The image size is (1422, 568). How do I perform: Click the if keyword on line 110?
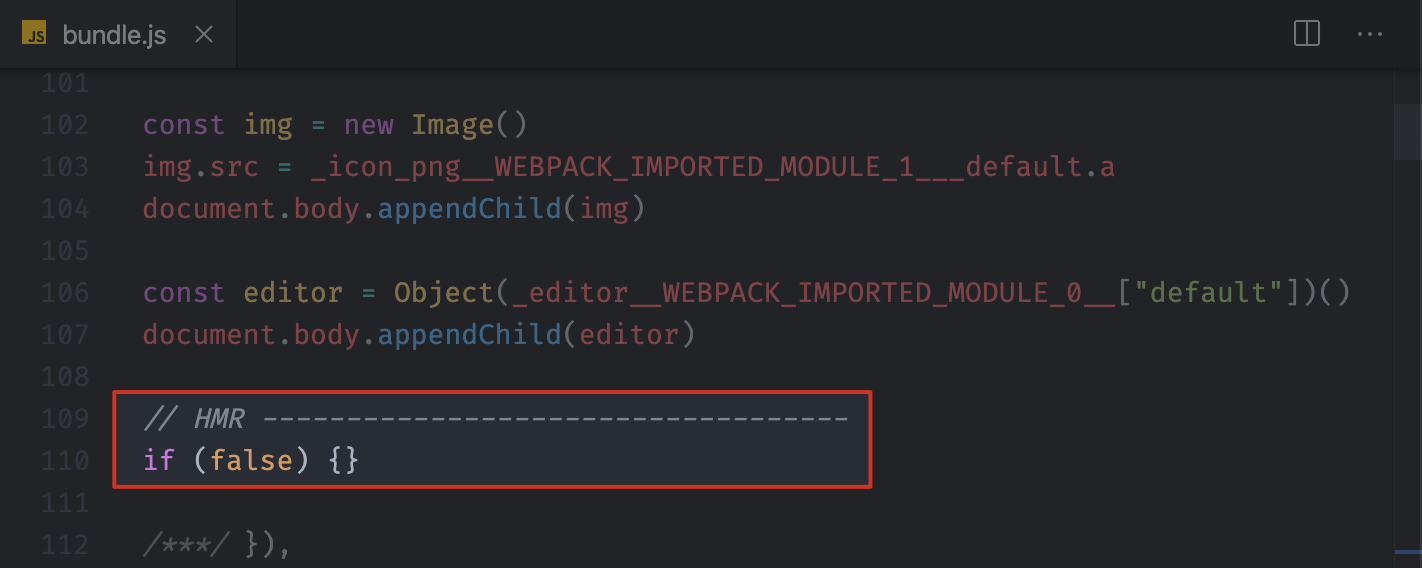[x=160, y=461]
